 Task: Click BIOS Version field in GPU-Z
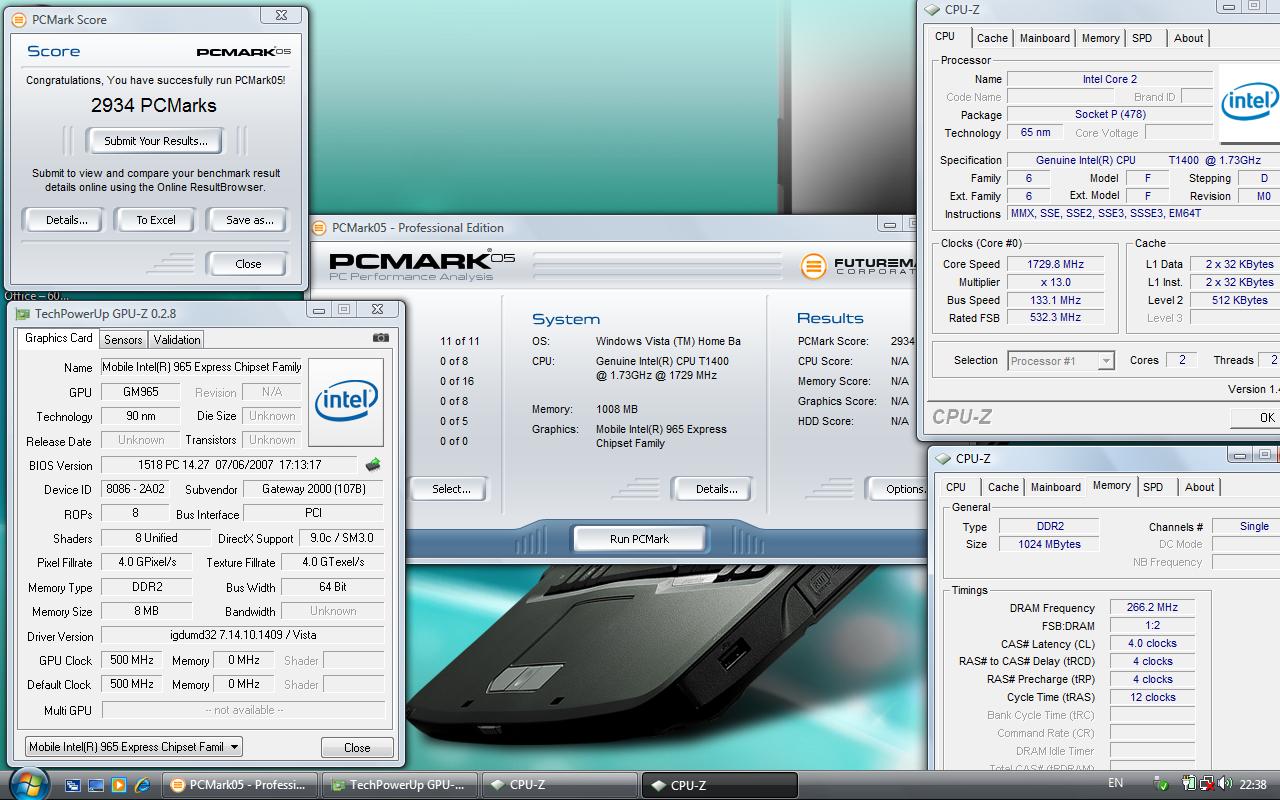click(228, 465)
